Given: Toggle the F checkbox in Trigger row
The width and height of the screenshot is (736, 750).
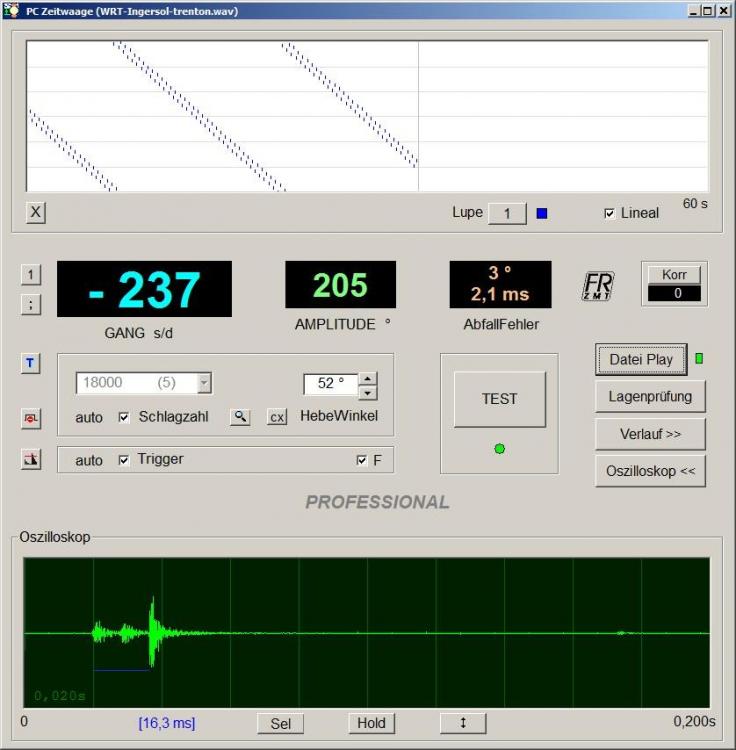Looking at the screenshot, I should (362, 460).
